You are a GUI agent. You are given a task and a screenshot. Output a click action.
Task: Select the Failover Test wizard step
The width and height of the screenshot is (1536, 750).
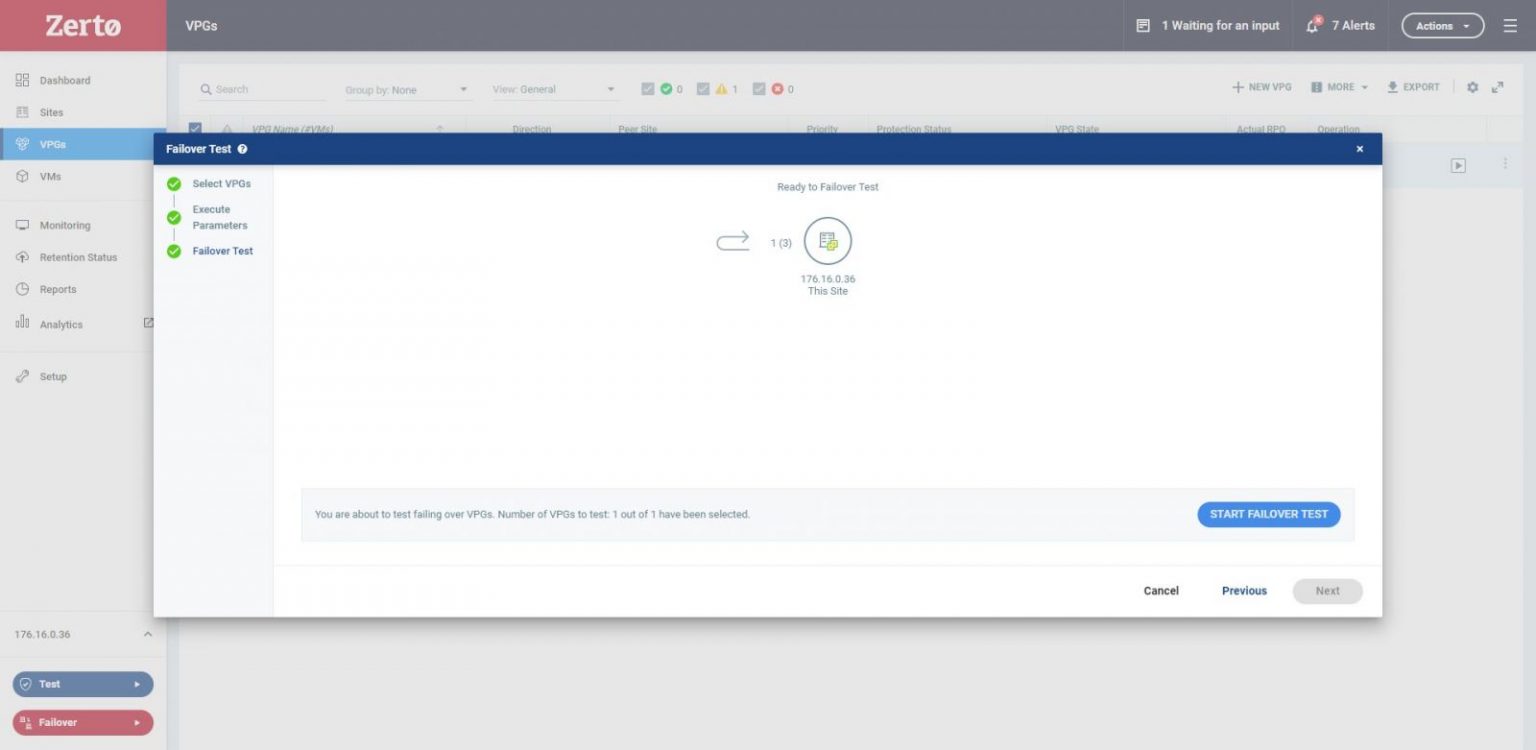(223, 251)
